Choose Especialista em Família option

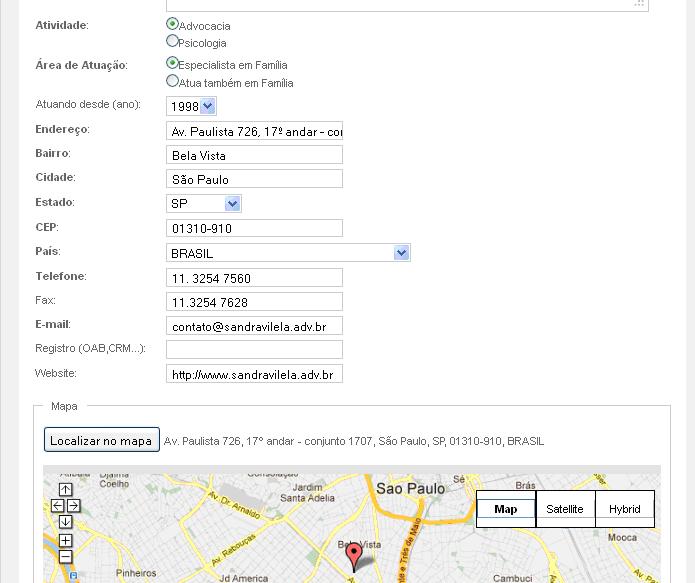(173, 63)
